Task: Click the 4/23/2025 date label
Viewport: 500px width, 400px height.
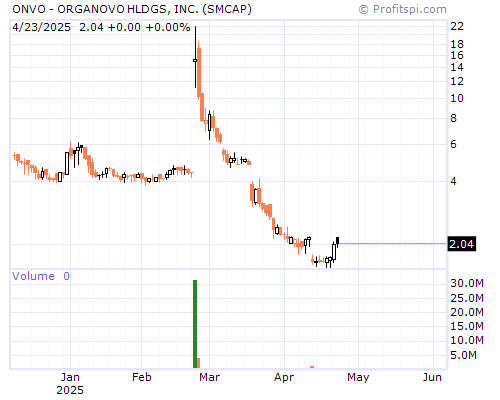Action: point(41,27)
